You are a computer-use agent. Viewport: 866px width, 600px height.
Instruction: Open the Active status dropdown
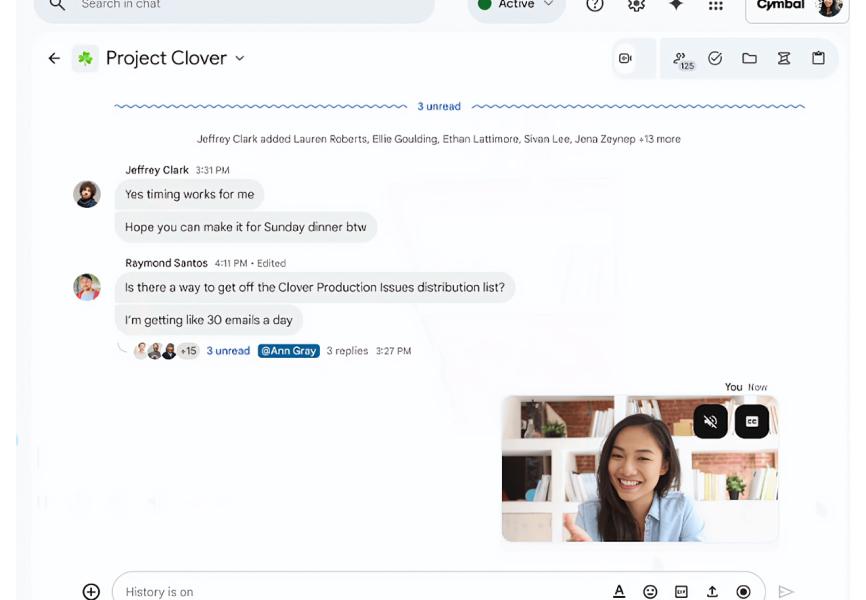click(516, 6)
